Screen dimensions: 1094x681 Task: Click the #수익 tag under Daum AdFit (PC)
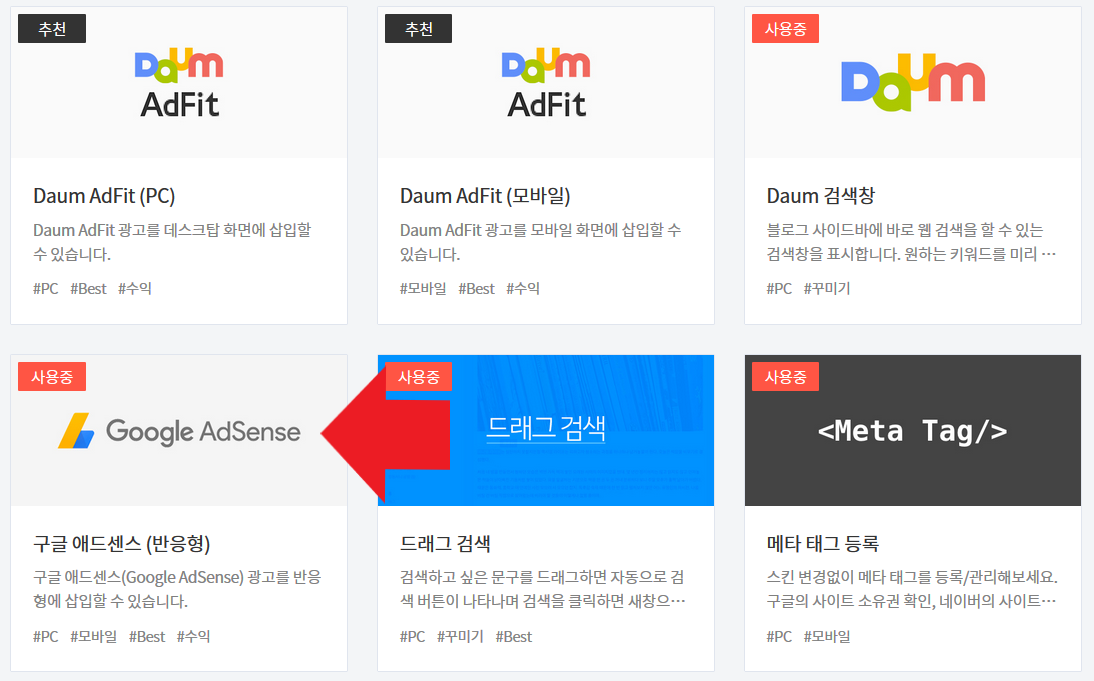pos(135,288)
